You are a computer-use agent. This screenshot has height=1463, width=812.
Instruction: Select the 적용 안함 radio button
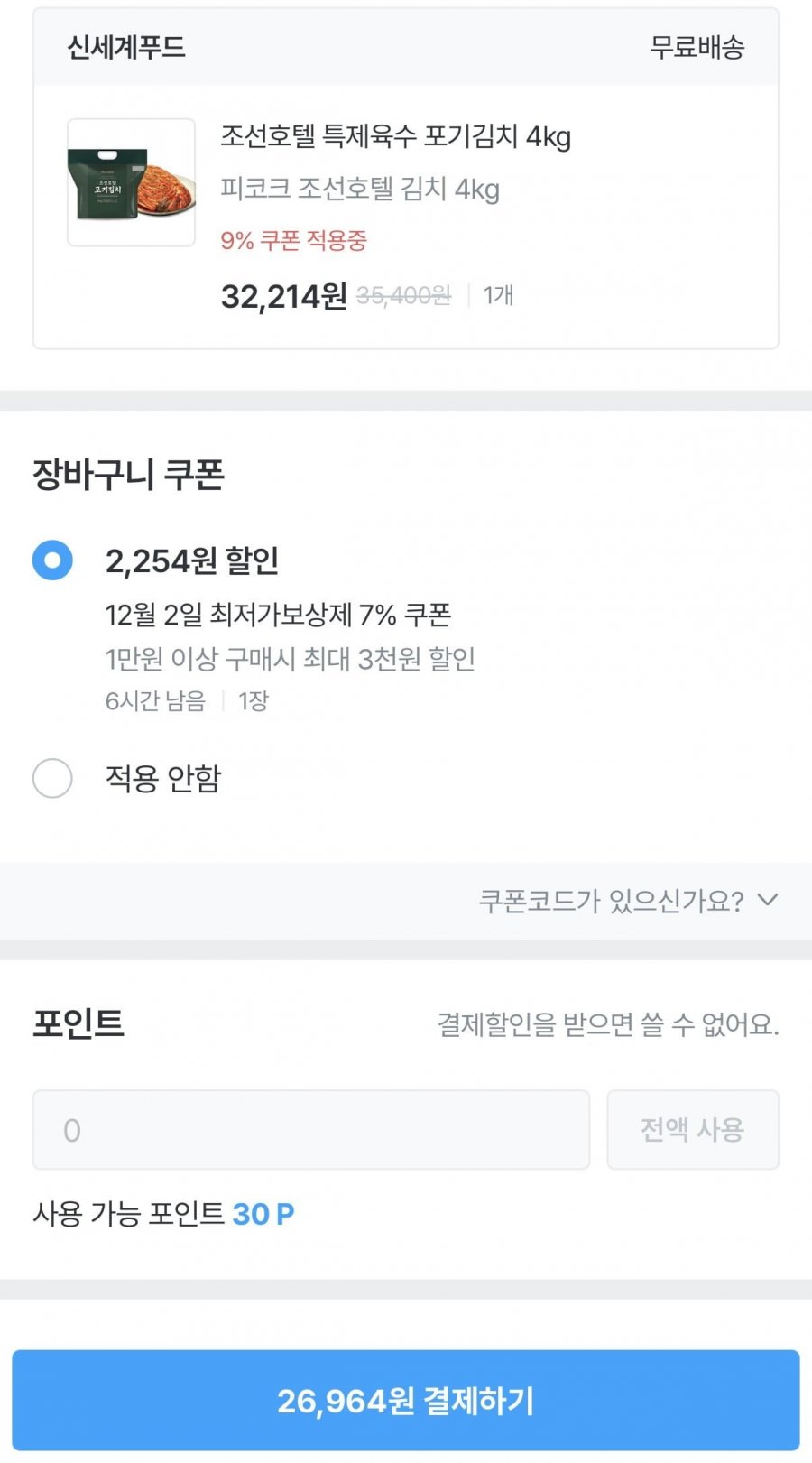(52, 778)
